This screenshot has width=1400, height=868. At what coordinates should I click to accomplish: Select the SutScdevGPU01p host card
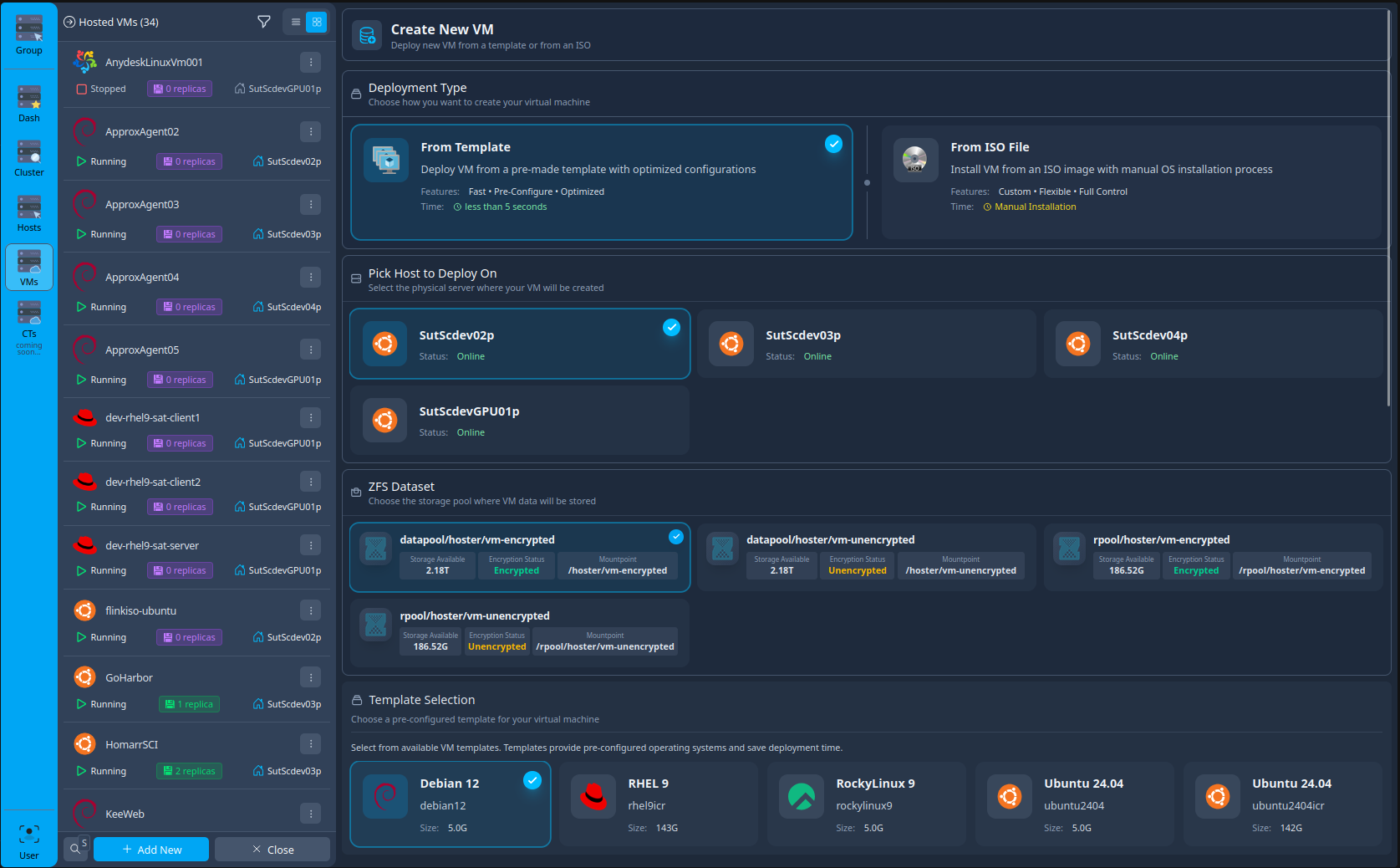click(x=520, y=420)
